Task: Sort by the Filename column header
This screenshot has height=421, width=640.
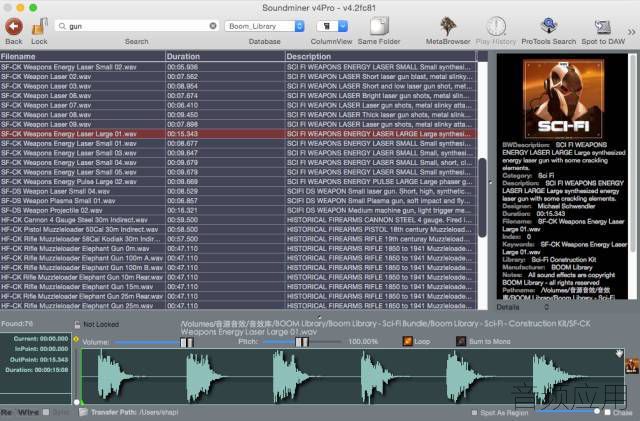Action: [x=82, y=56]
